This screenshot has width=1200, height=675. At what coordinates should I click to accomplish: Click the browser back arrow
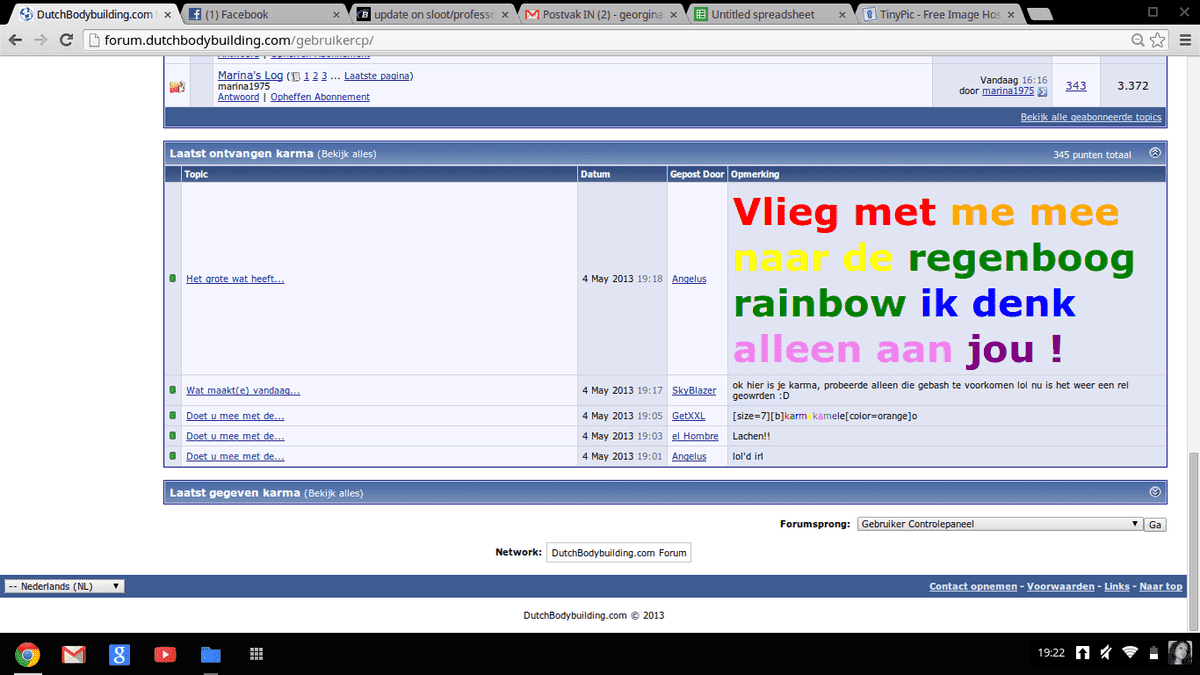tap(16, 40)
